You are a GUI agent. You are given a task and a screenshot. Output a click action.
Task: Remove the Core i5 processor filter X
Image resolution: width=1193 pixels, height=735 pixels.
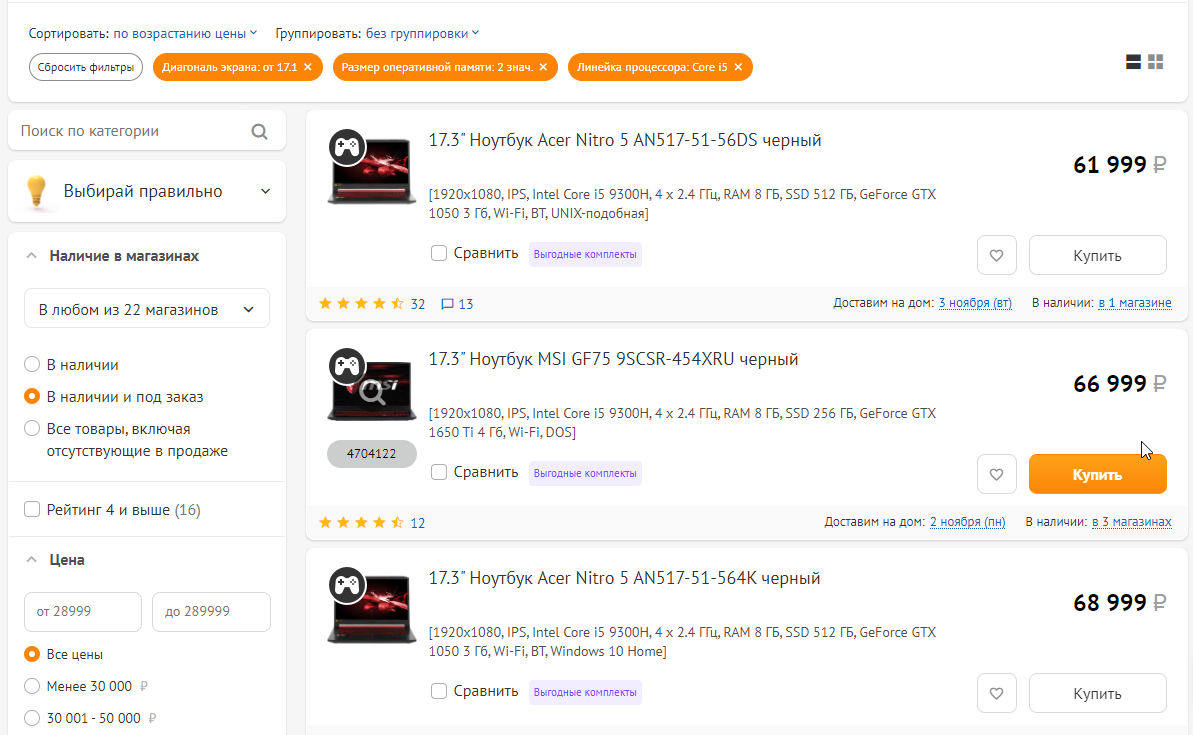pos(738,67)
